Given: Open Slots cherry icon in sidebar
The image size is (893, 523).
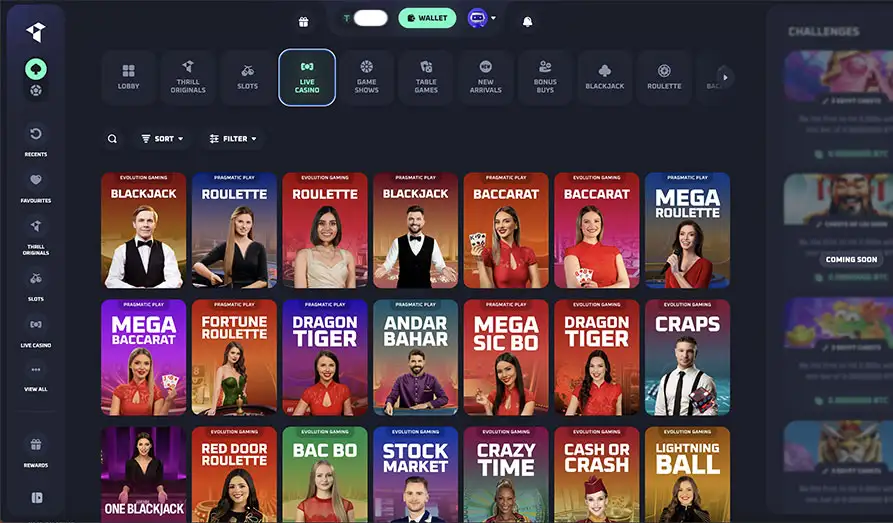Looking at the screenshot, I should click(x=36, y=285).
